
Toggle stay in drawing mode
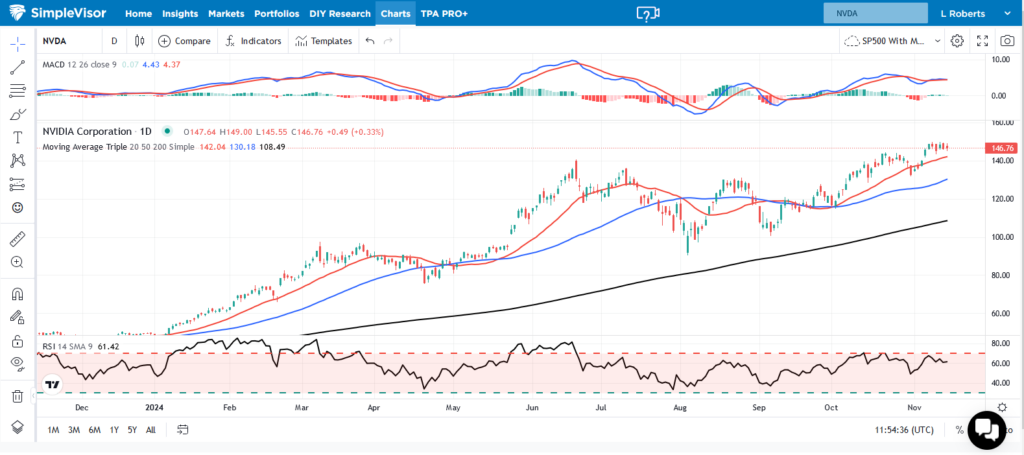point(18,317)
